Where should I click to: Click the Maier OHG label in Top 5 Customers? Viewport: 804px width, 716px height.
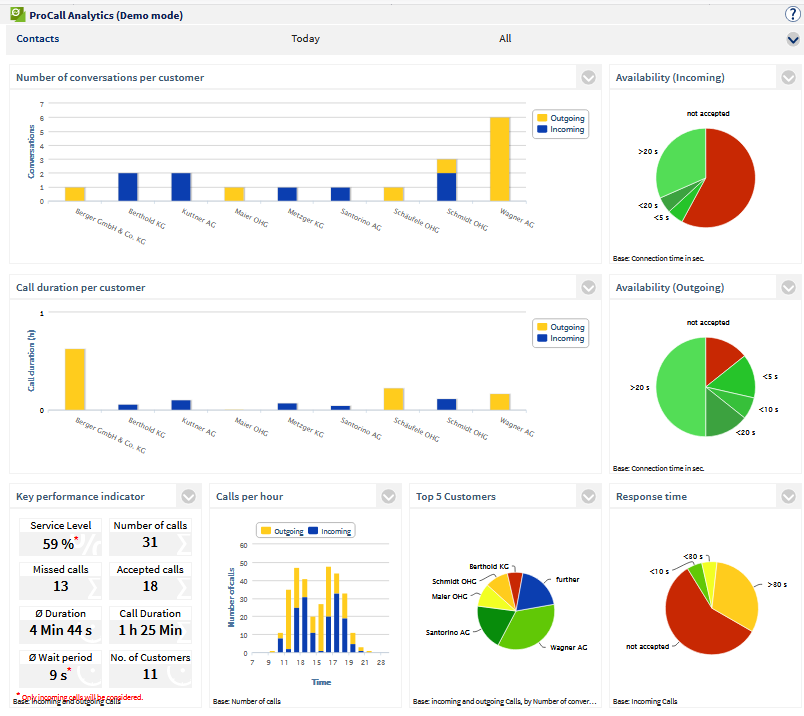tap(450, 596)
